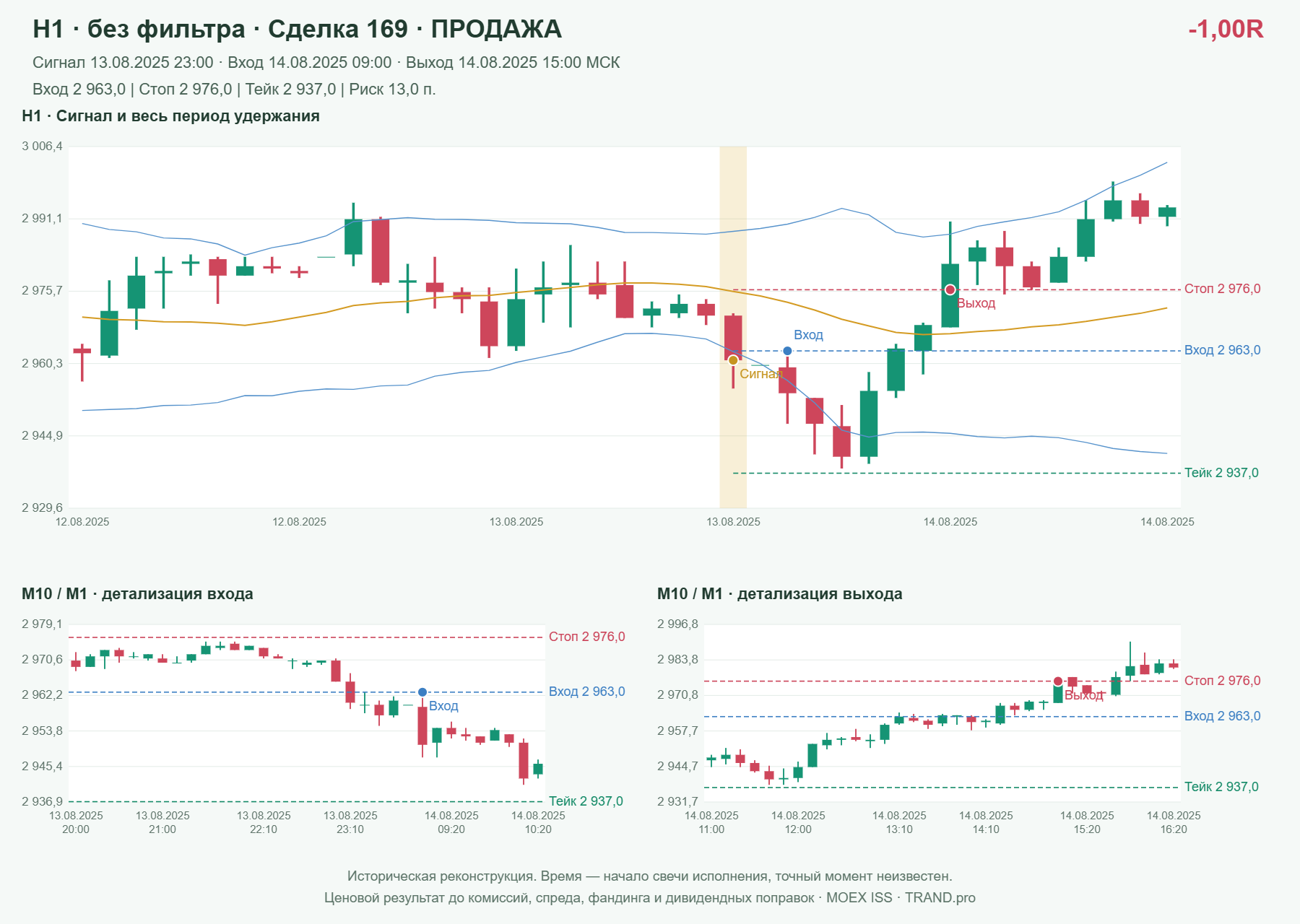Click the blue entry dot in entry detail chart

click(x=422, y=692)
